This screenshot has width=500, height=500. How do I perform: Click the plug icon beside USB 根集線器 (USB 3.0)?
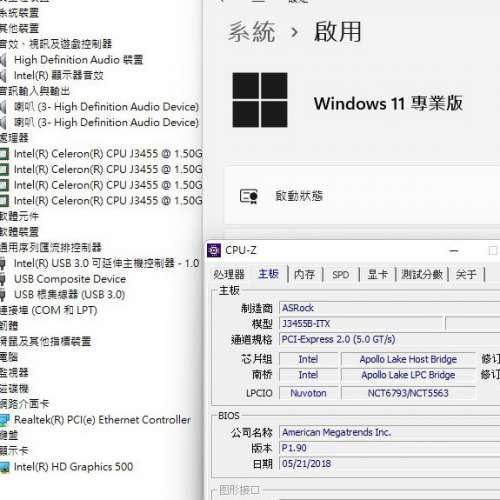(3, 295)
